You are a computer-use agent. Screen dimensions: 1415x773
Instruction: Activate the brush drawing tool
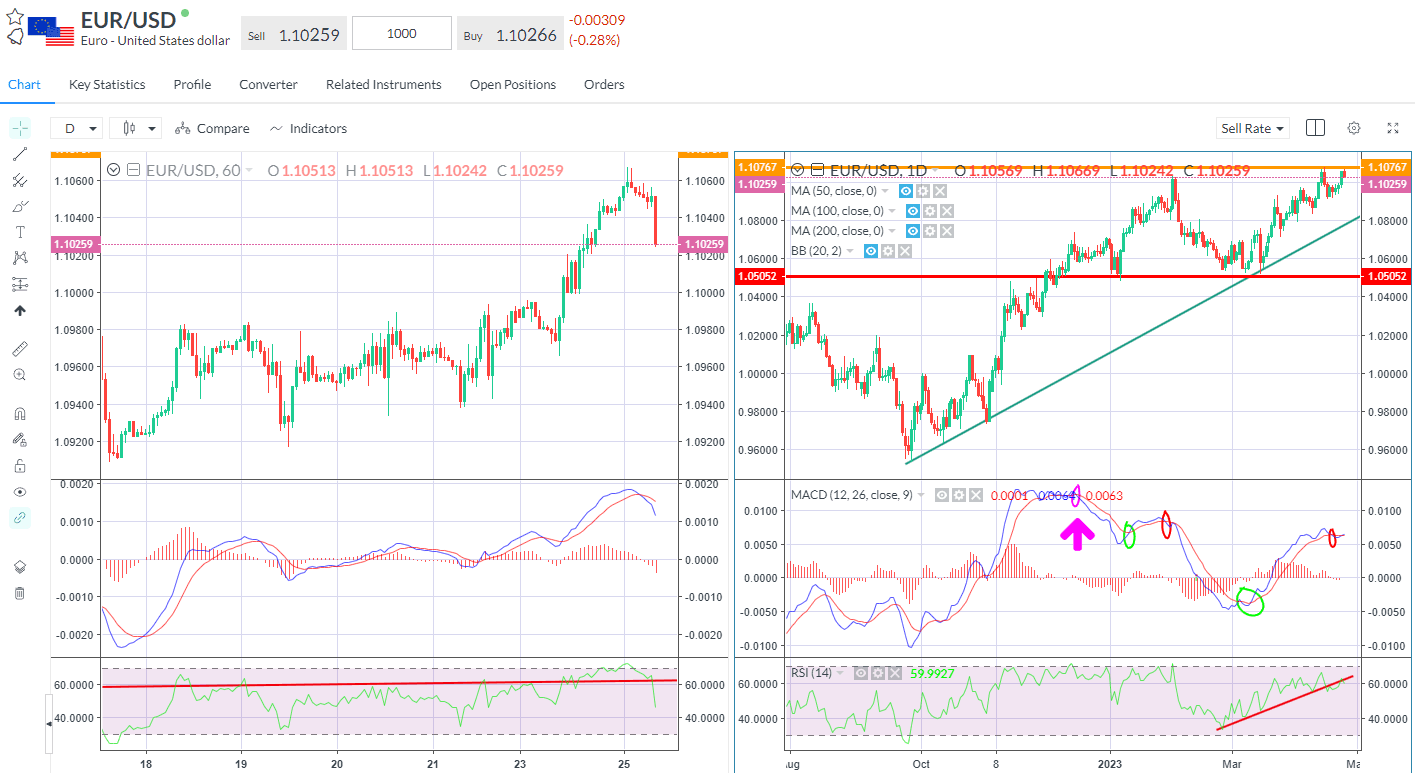[x=20, y=206]
